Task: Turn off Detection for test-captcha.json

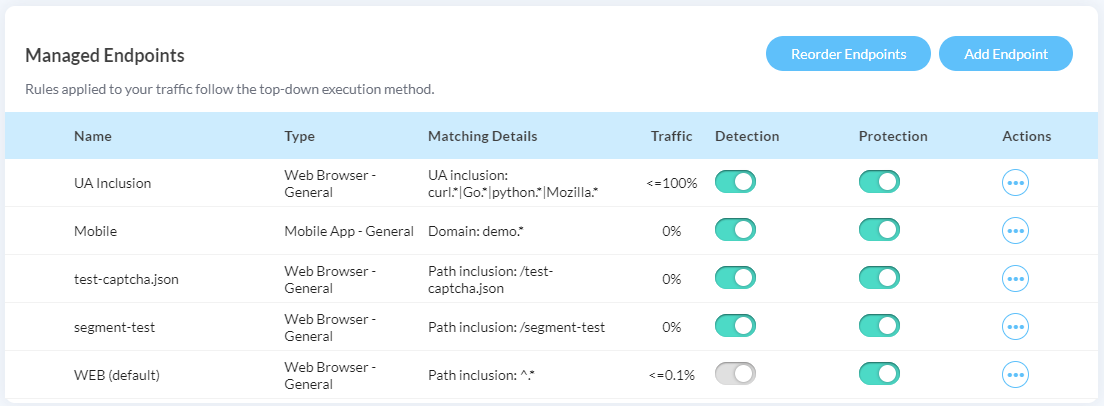Action: tap(735, 278)
